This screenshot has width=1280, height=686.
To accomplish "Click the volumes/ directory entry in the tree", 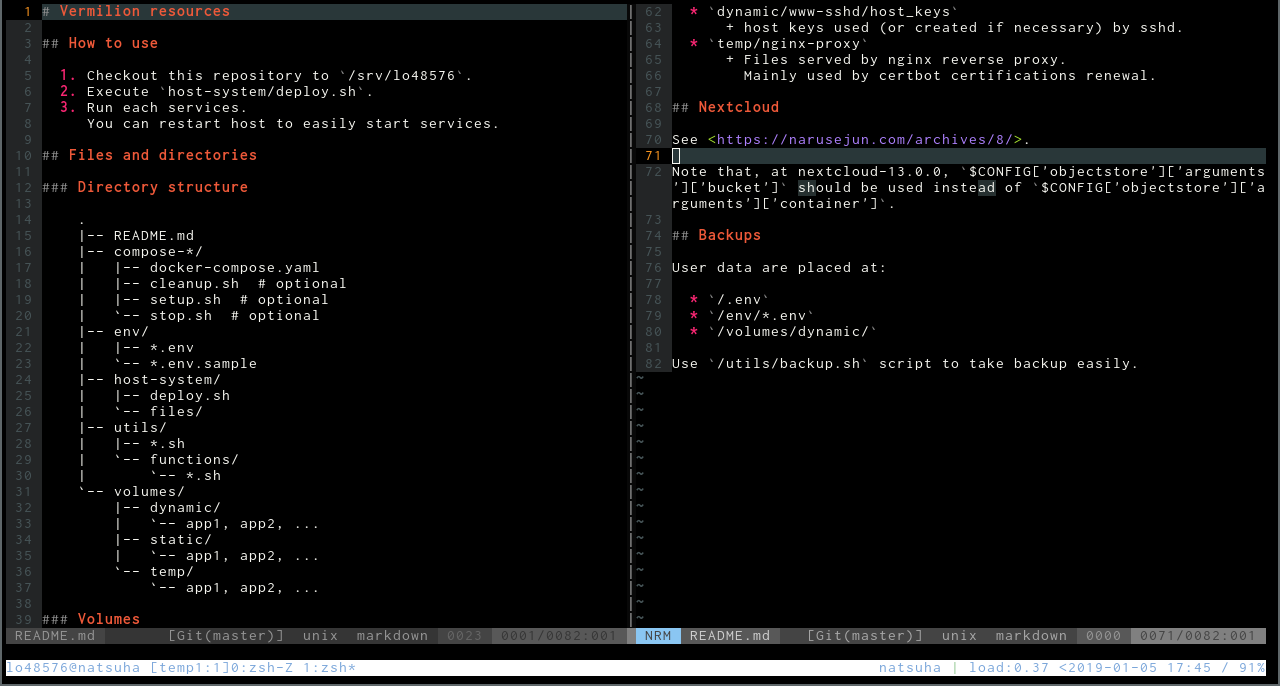I will pos(149,491).
